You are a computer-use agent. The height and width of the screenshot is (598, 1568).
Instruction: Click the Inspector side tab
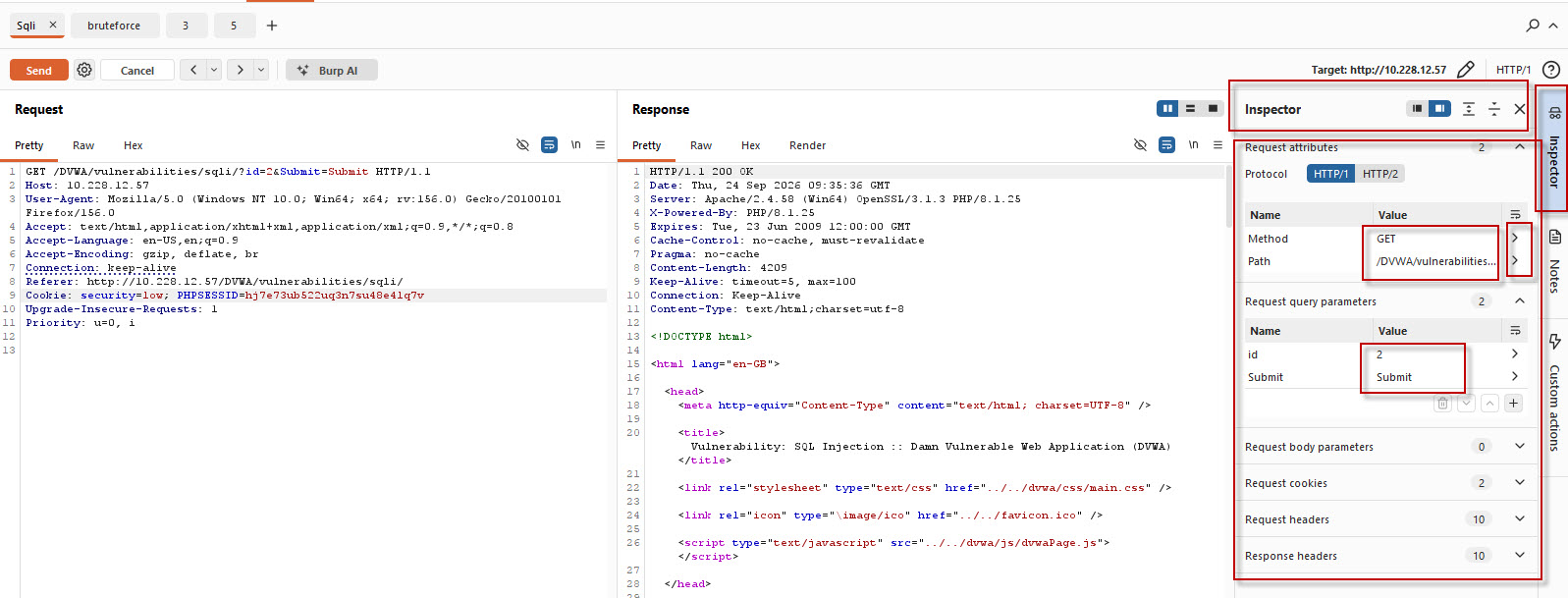1554,147
